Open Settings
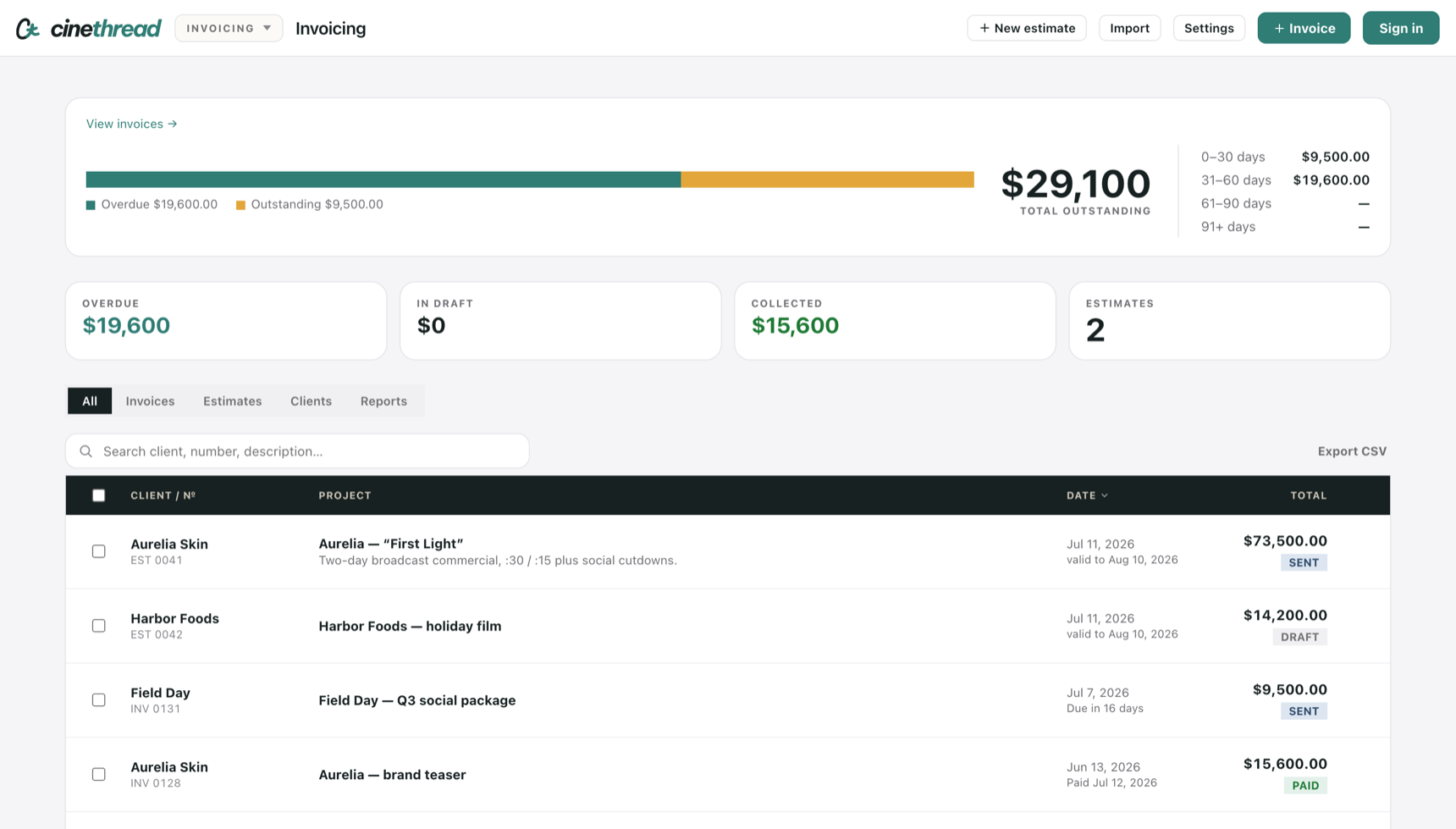 click(x=1209, y=28)
